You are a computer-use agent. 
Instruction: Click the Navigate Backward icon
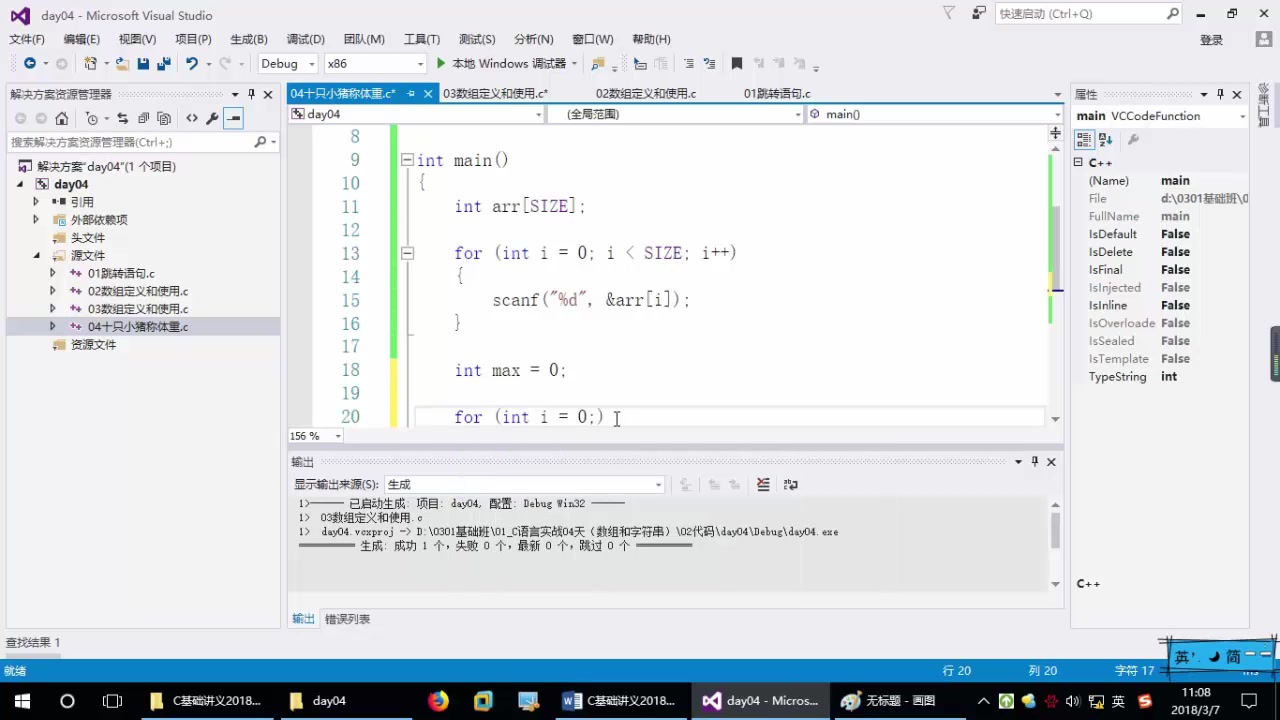[30, 63]
